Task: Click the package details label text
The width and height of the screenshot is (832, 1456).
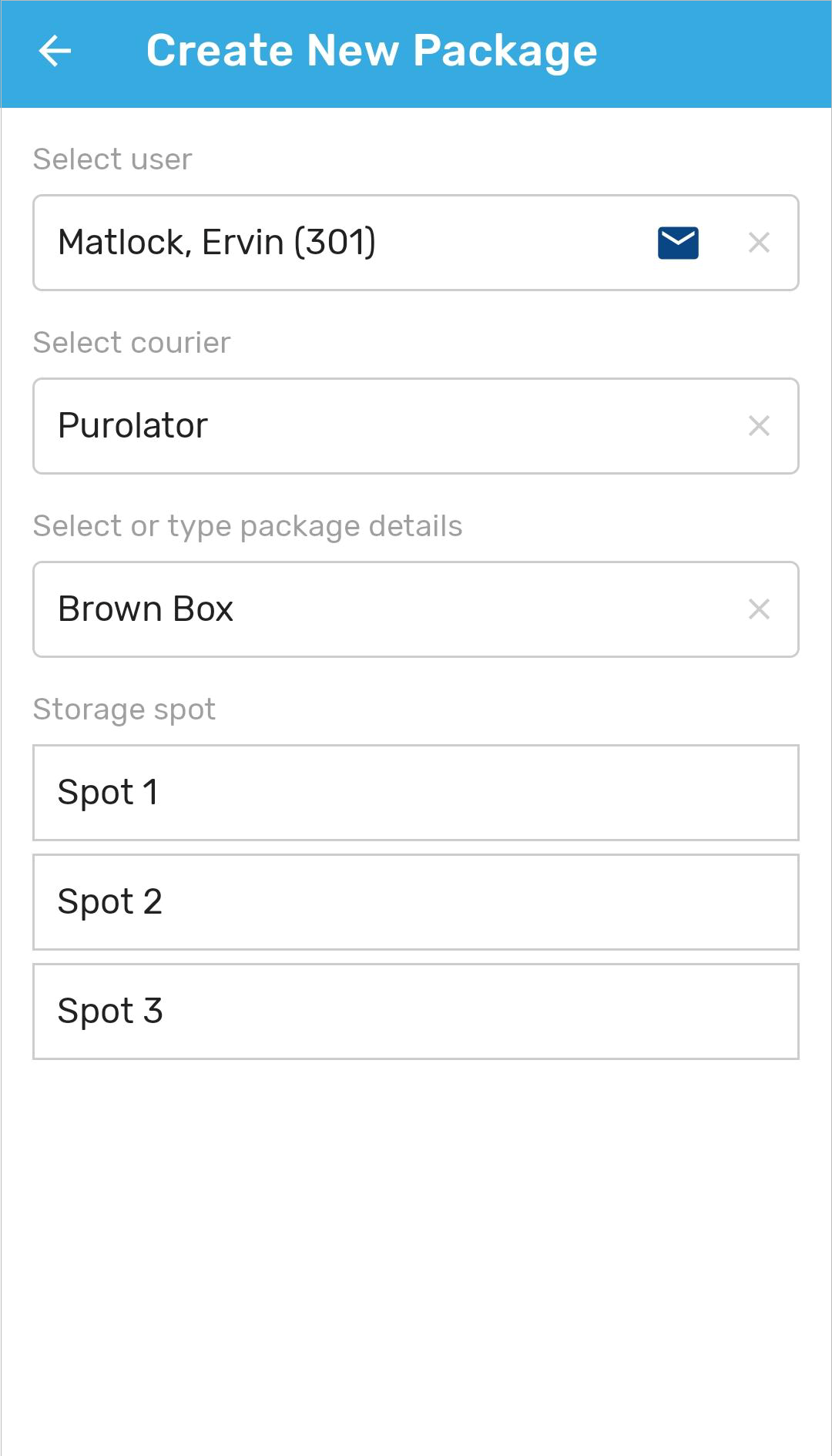Action: pos(247,526)
